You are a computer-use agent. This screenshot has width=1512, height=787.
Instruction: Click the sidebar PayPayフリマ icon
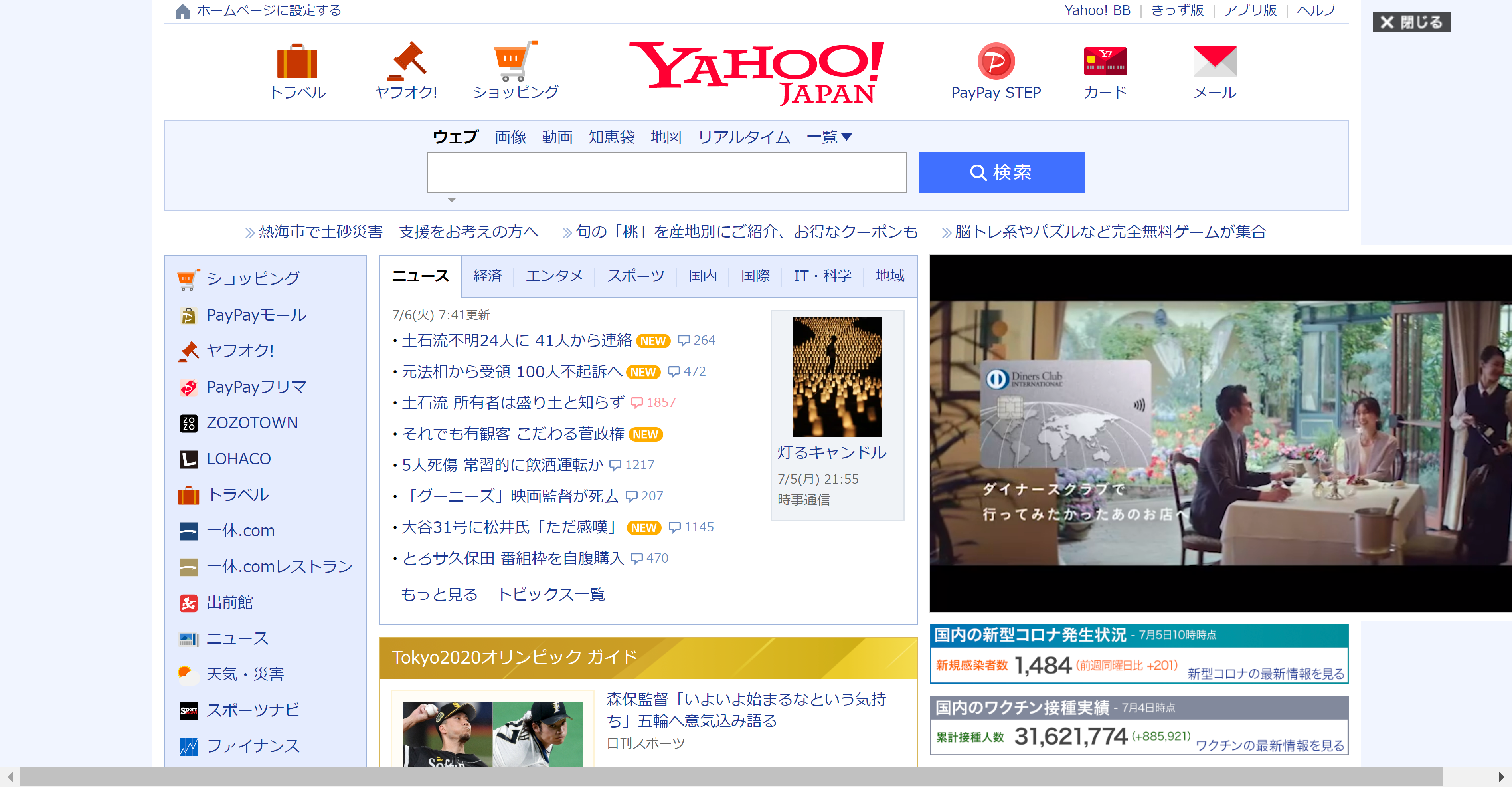(188, 387)
